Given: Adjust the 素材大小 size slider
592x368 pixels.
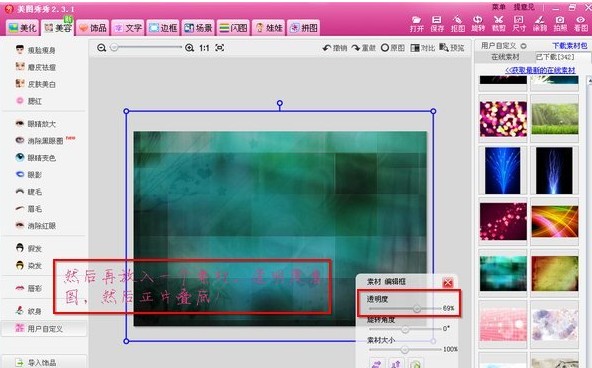Looking at the screenshot, I should [x=405, y=350].
